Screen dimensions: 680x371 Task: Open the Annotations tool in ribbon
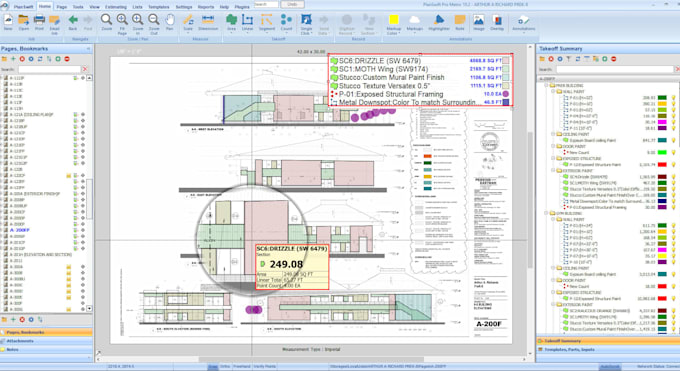click(523, 21)
